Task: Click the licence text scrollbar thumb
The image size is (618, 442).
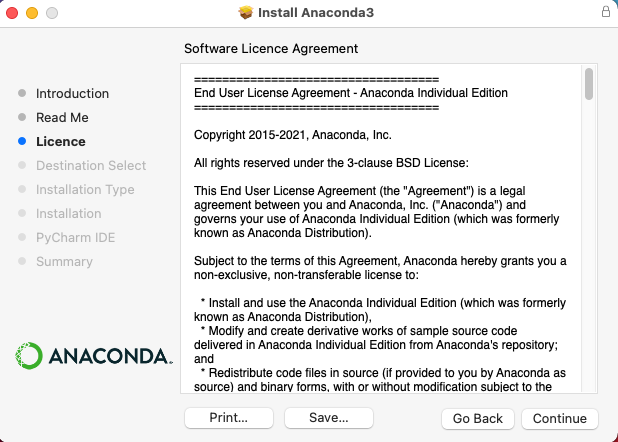Action: point(589,84)
